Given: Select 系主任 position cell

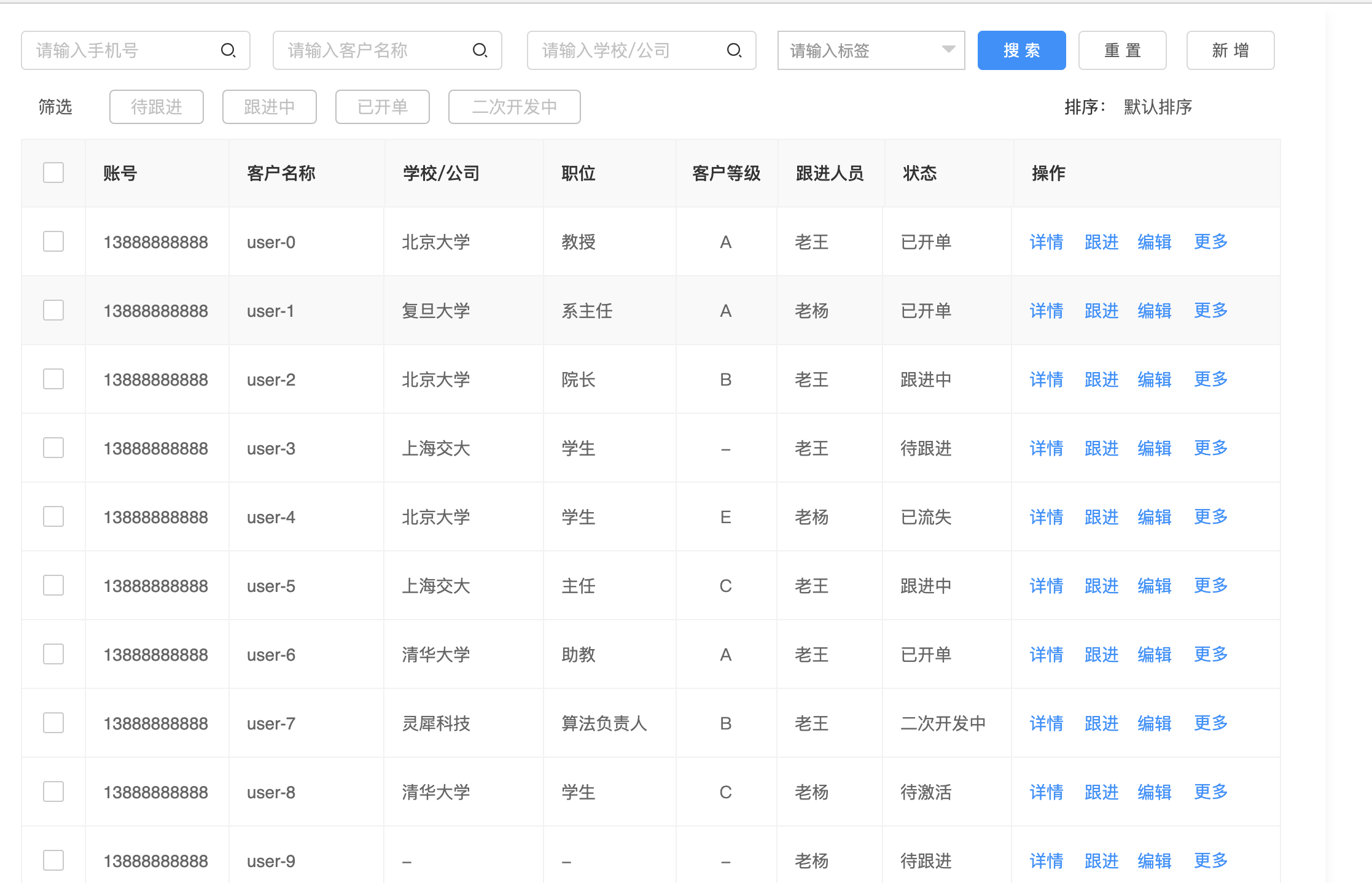Looking at the screenshot, I should click(587, 311).
